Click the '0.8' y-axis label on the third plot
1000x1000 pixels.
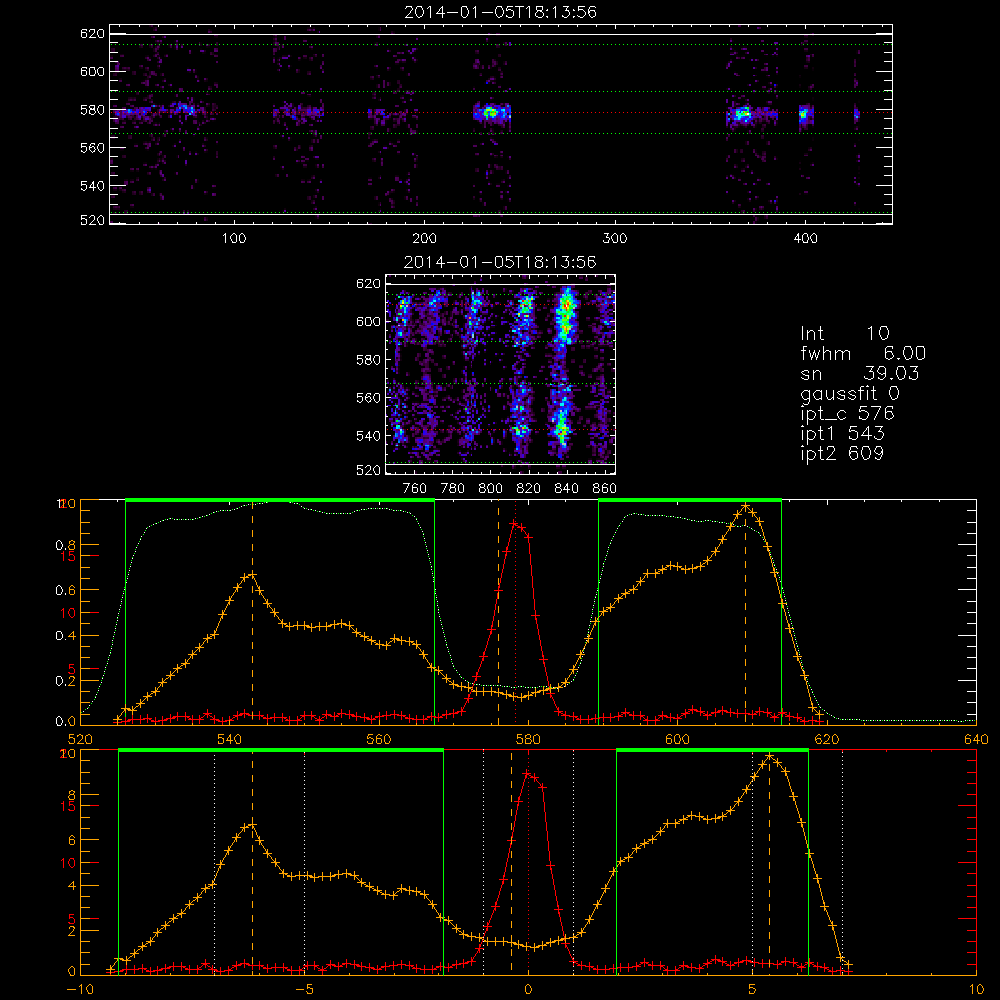[x=65, y=545]
